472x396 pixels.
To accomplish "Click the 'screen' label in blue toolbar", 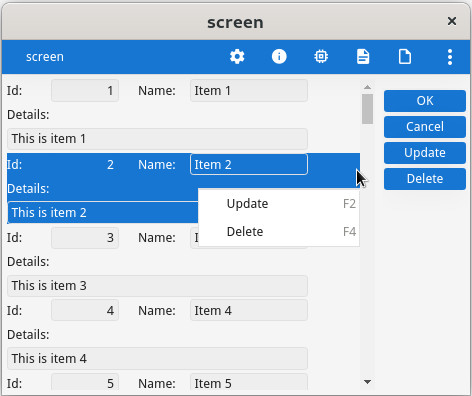I will pos(45,57).
